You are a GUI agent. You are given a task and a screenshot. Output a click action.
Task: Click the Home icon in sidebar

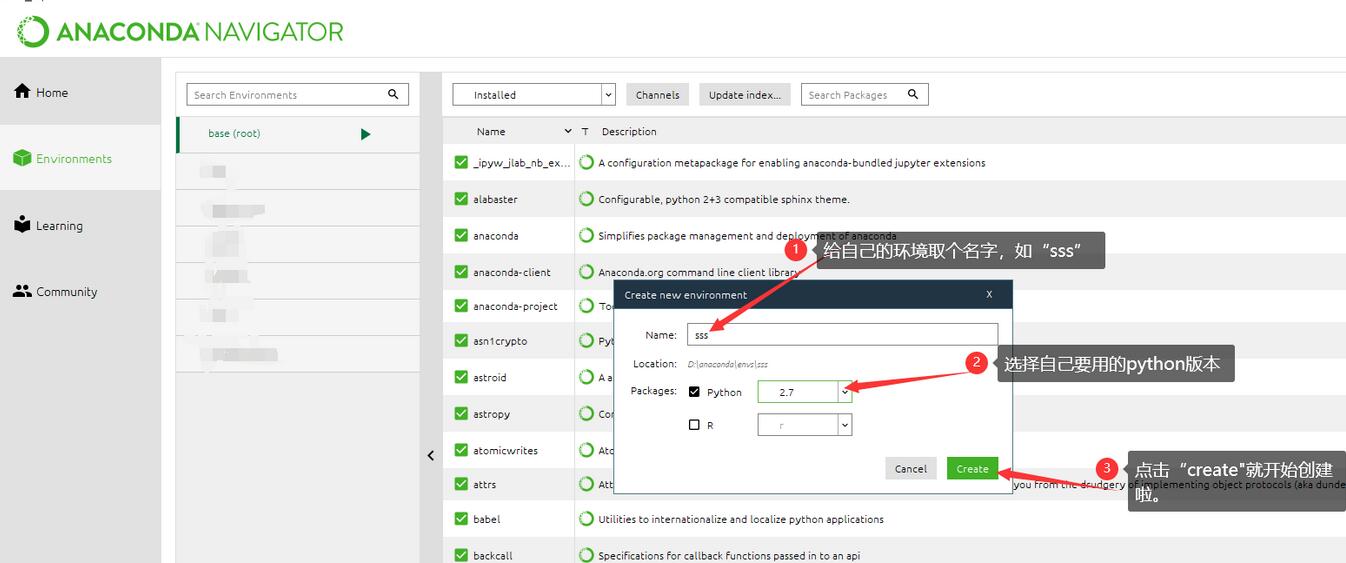click(x=22, y=92)
